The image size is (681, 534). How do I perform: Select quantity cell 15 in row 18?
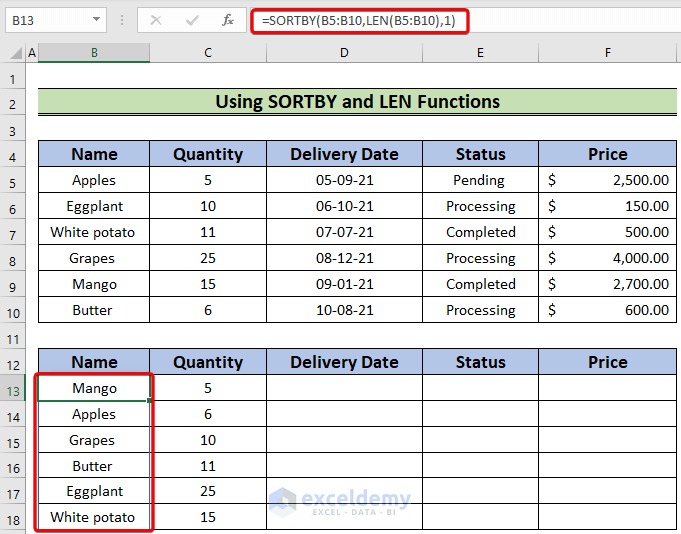pos(208,517)
